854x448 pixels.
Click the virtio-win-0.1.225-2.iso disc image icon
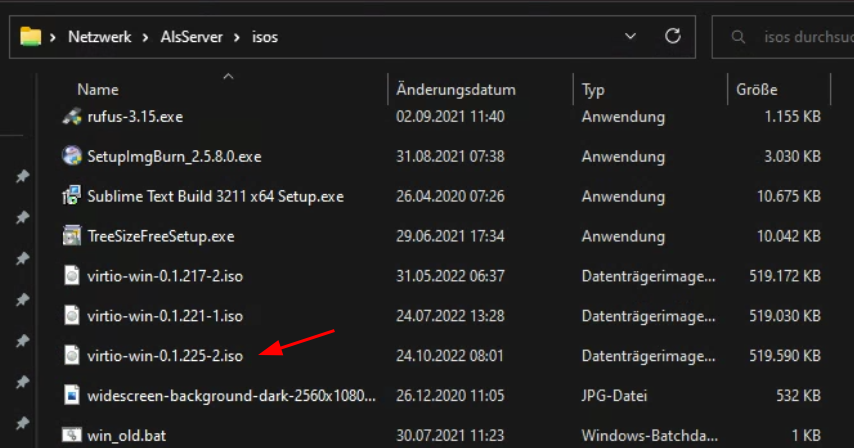pyautogui.click(x=71, y=355)
